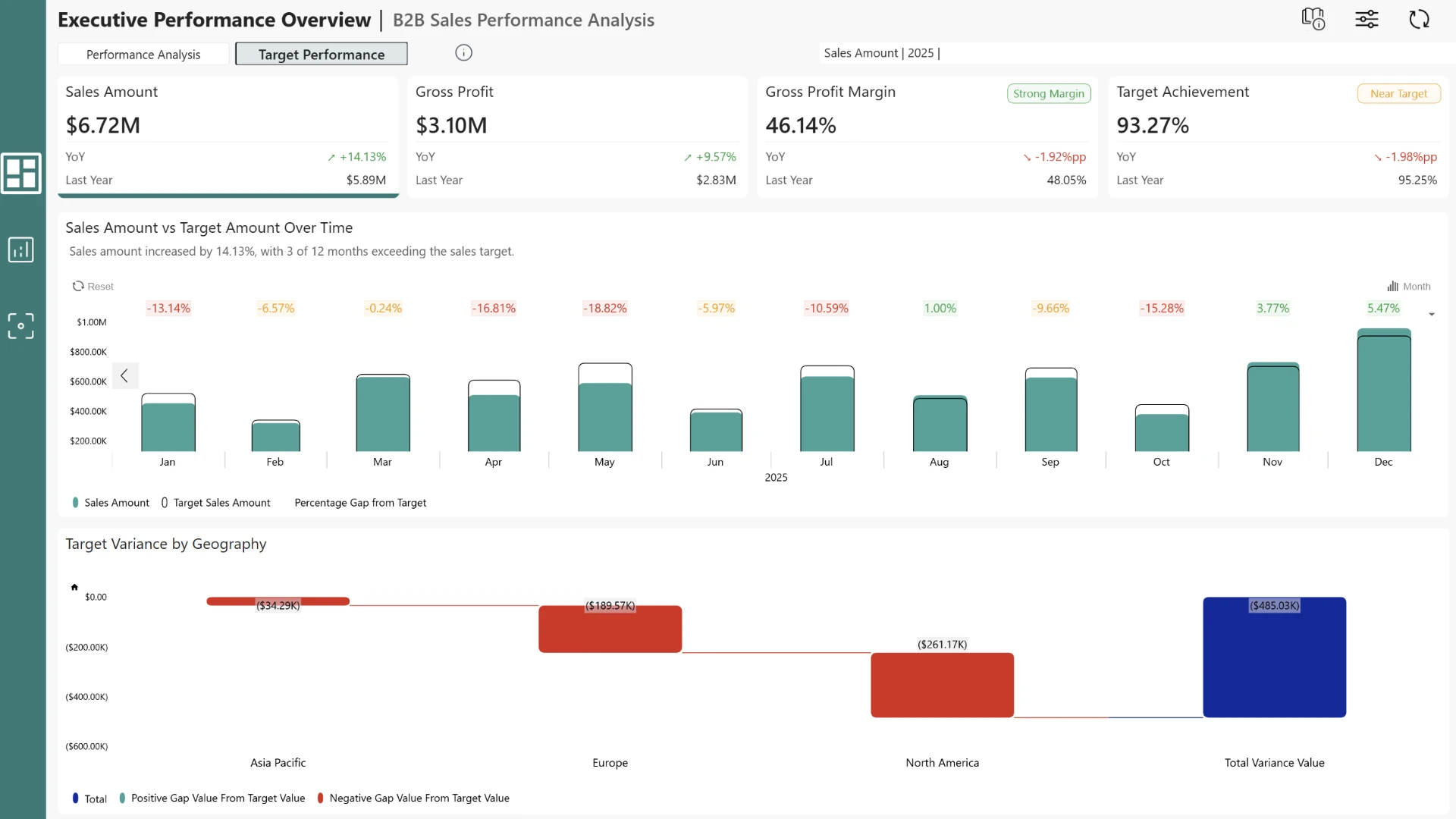The height and width of the screenshot is (819, 1456).
Task: Click the ($189.57K) Europe label
Action: click(610, 606)
